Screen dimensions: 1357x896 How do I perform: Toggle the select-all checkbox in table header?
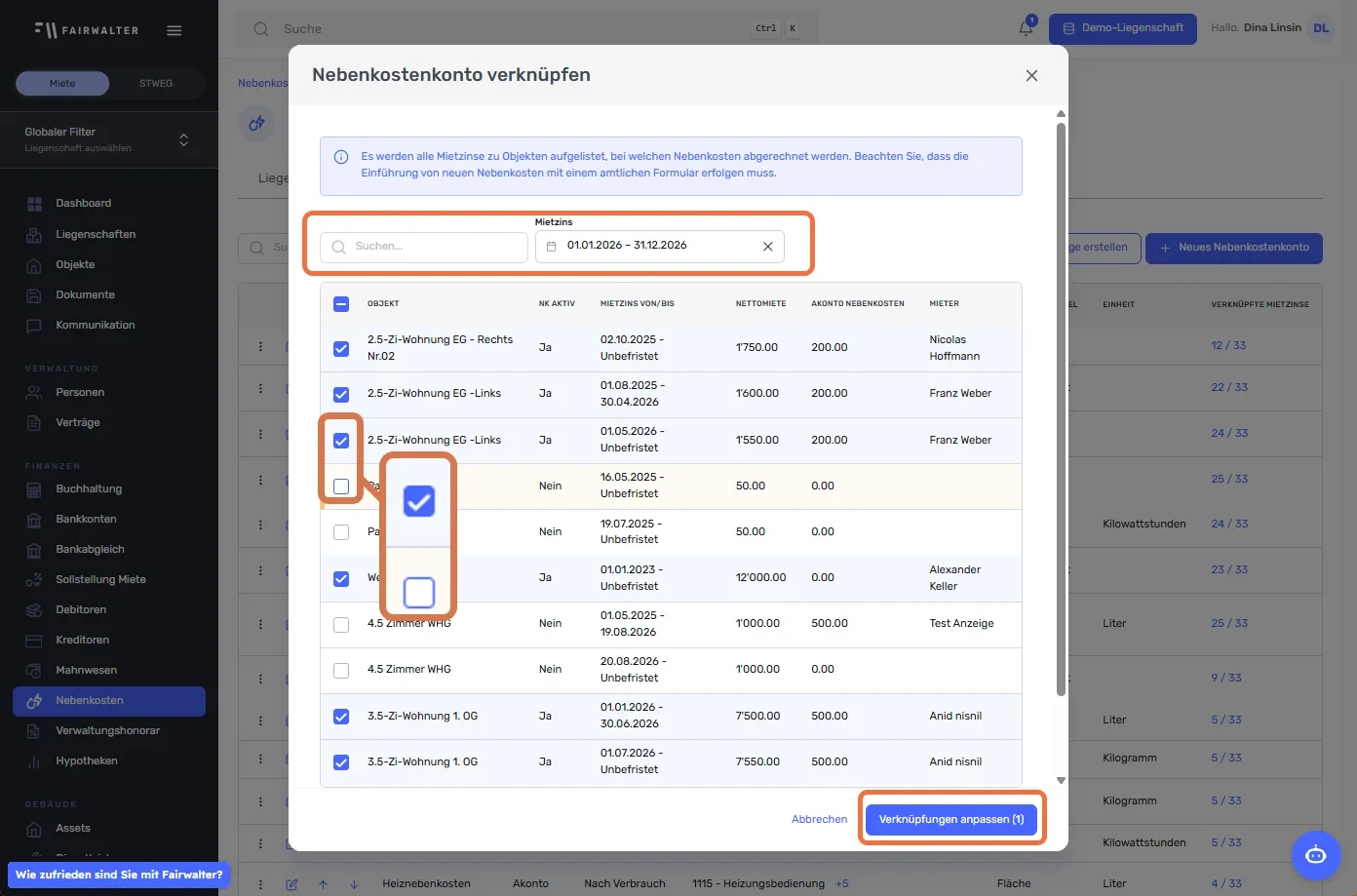341,304
